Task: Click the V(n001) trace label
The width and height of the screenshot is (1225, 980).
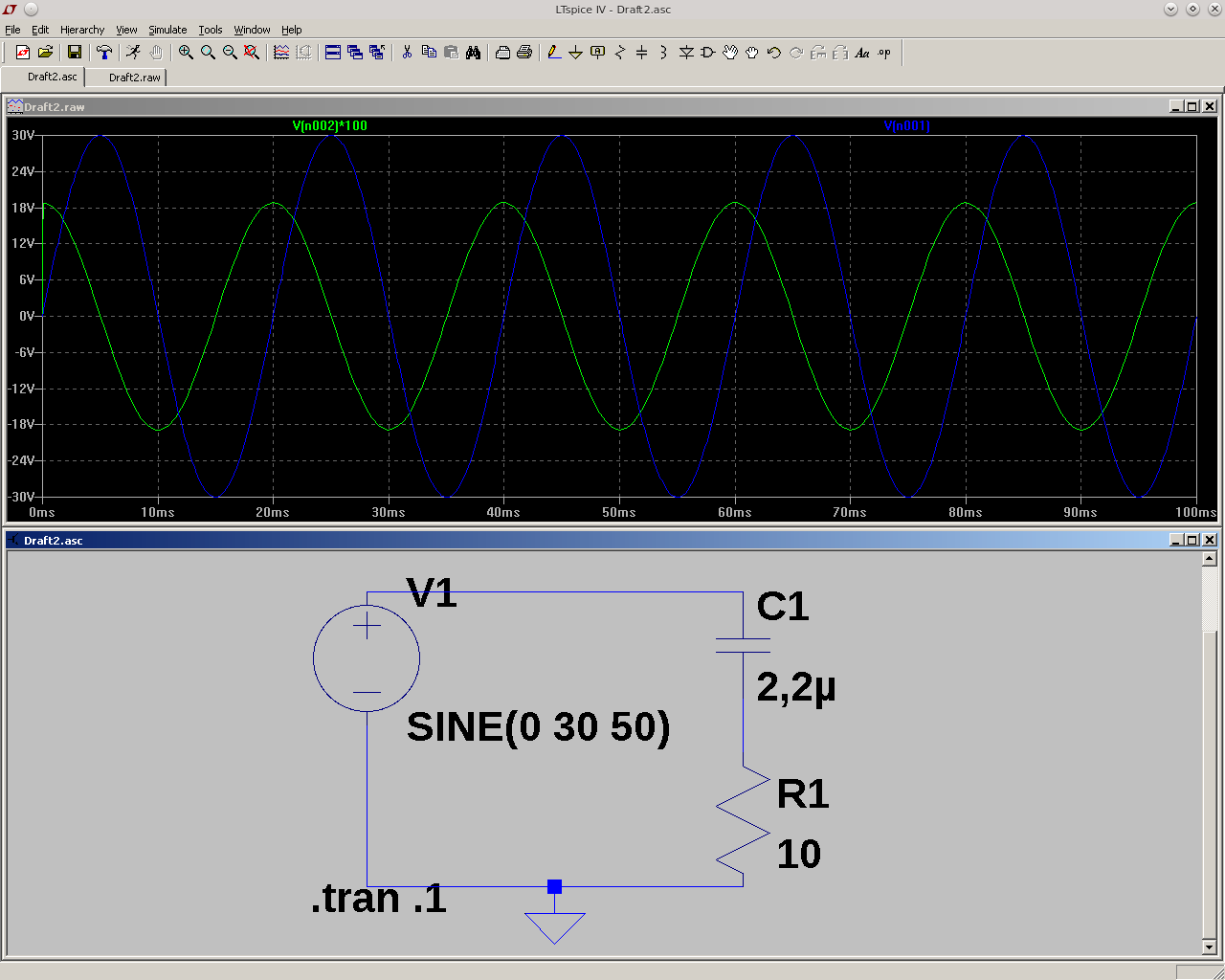Action: point(906,125)
